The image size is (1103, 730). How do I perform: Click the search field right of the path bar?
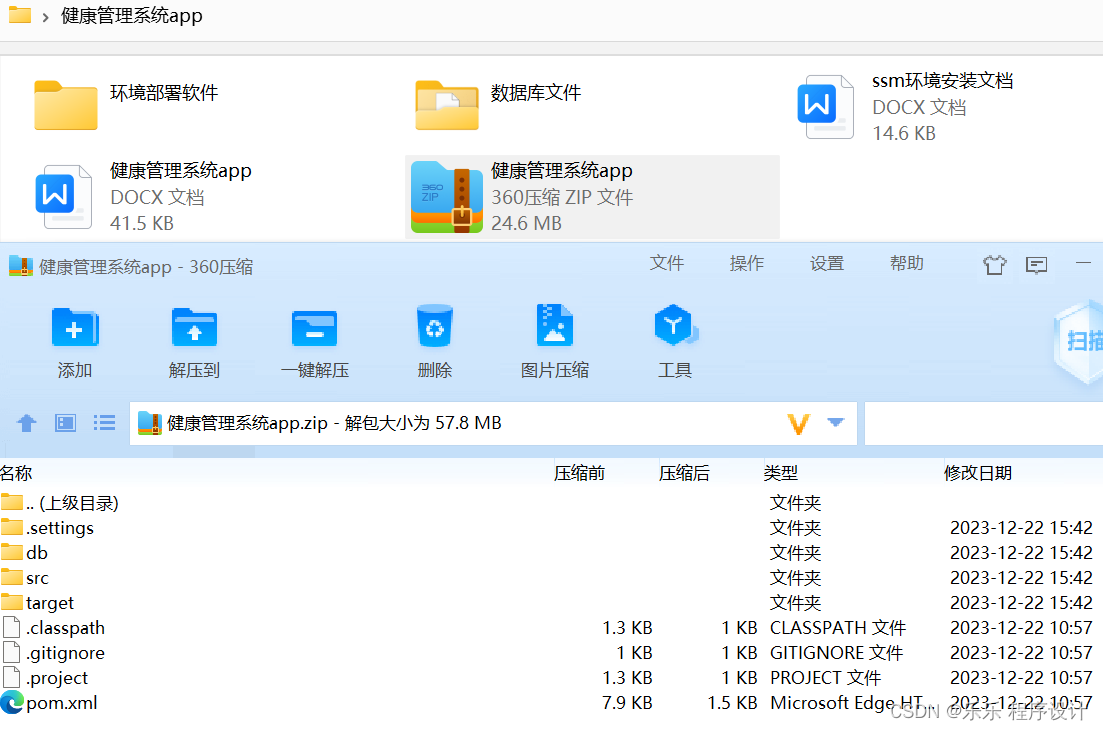click(983, 423)
